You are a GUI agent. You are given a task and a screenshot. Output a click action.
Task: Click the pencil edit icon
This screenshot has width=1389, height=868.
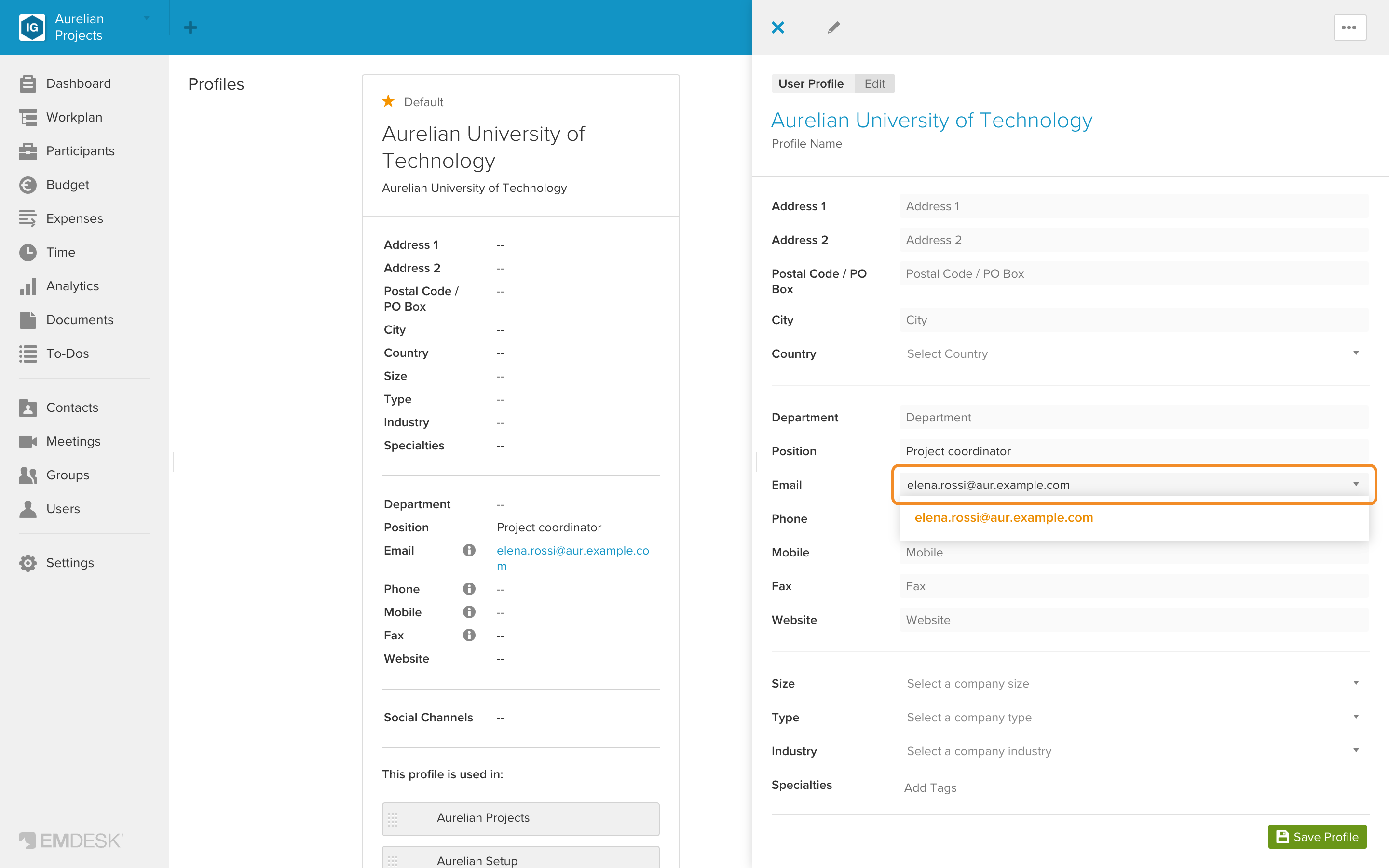coord(833,27)
